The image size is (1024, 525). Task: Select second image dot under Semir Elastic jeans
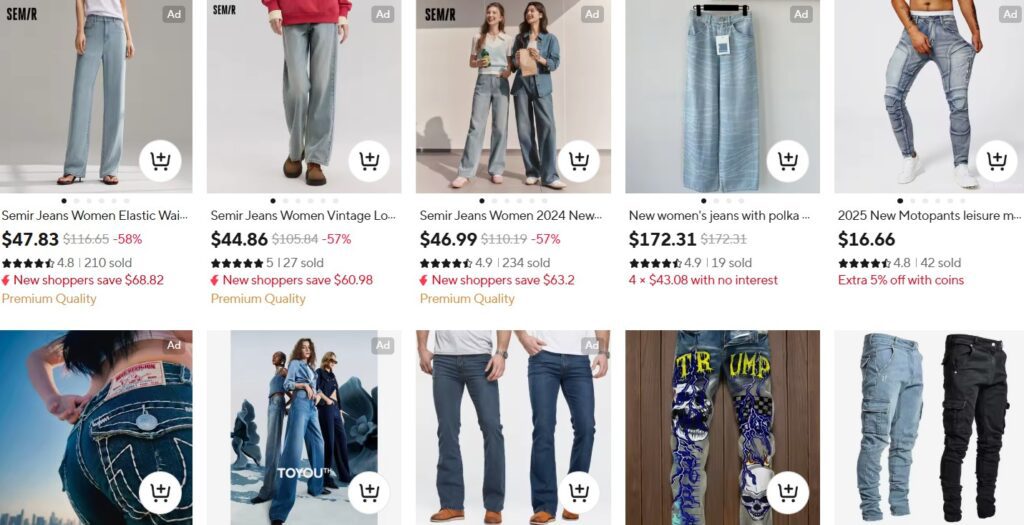click(x=76, y=201)
